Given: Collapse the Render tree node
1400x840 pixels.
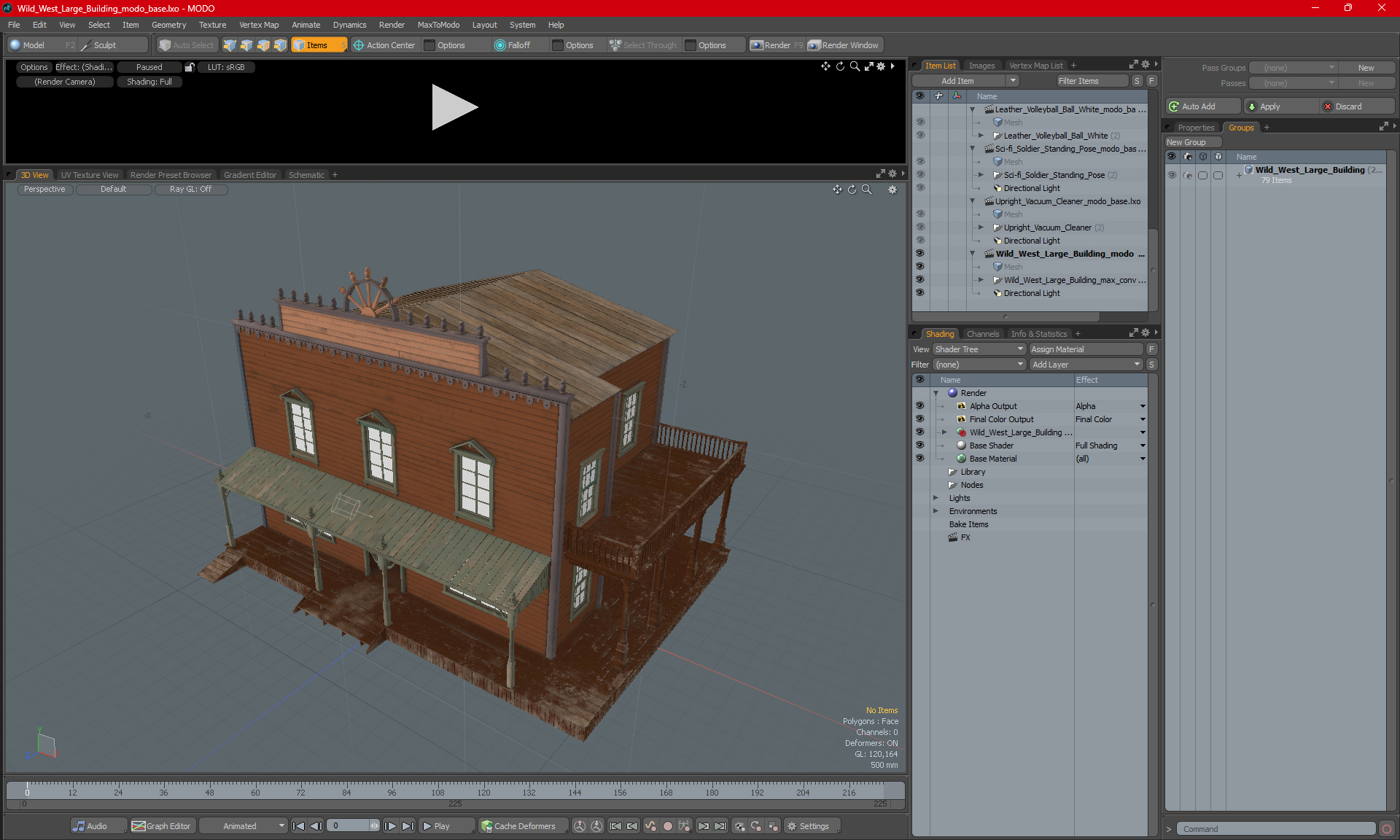Looking at the screenshot, I should 936,393.
